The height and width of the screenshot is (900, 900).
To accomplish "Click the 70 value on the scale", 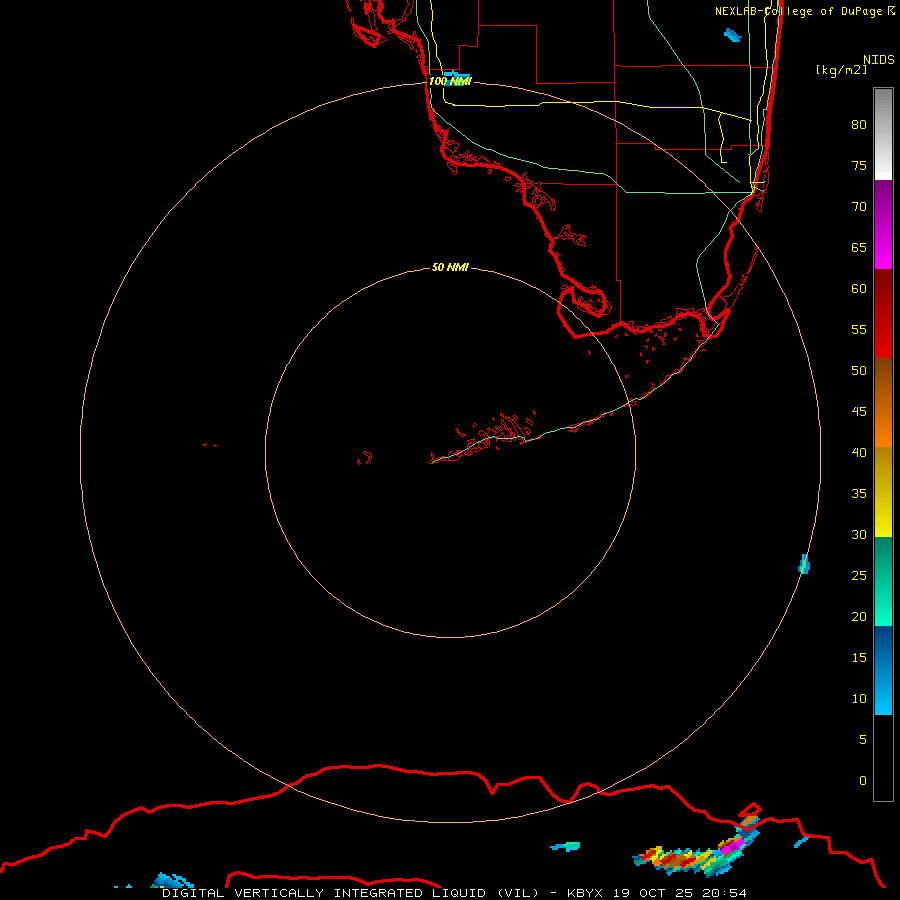I will [859, 207].
